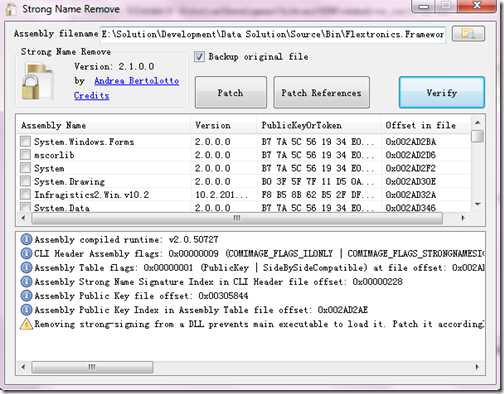
Task: Click the Strong Name Remove title bar icon
Action: point(10,9)
